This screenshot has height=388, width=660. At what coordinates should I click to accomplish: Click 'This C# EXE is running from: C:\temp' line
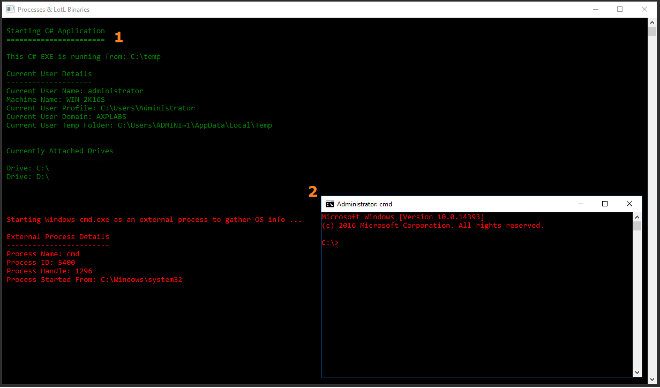coord(83,56)
